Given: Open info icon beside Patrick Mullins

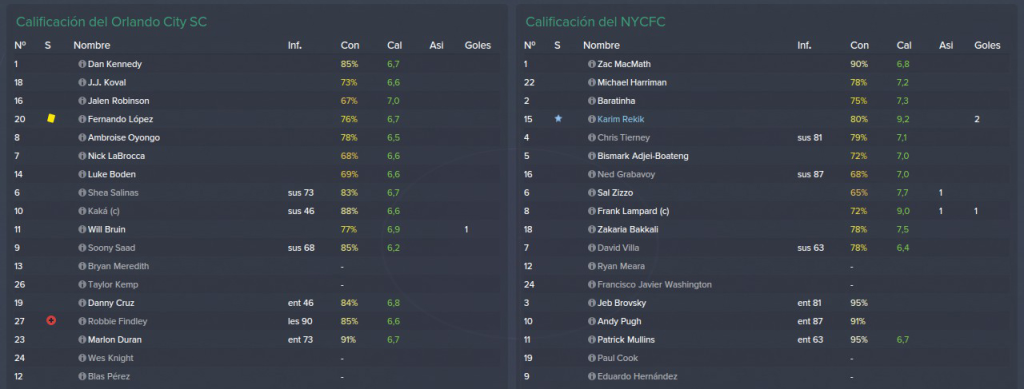Looking at the screenshot, I should 592,340.
